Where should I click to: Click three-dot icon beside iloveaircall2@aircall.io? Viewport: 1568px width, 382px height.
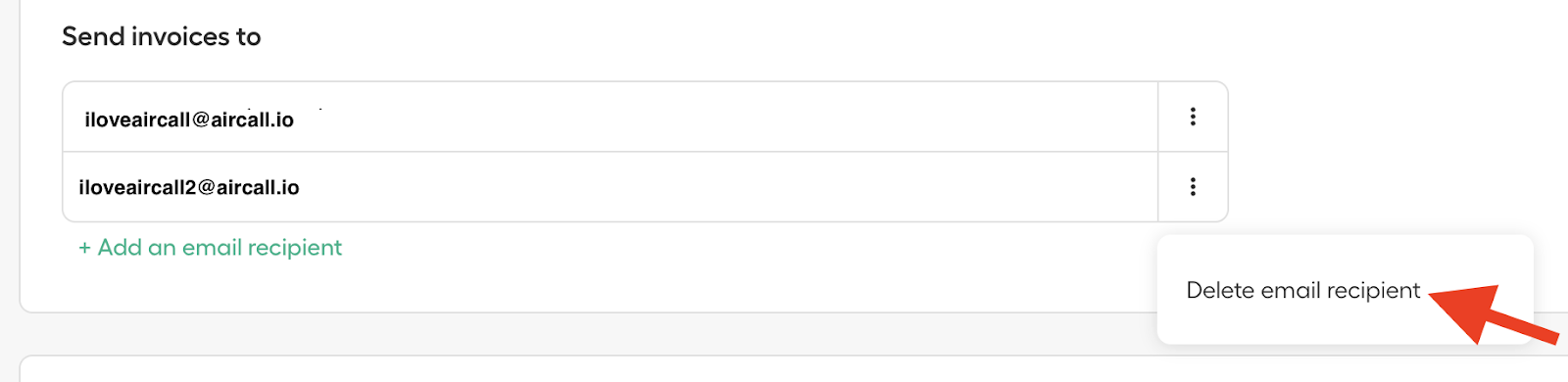tap(1193, 186)
